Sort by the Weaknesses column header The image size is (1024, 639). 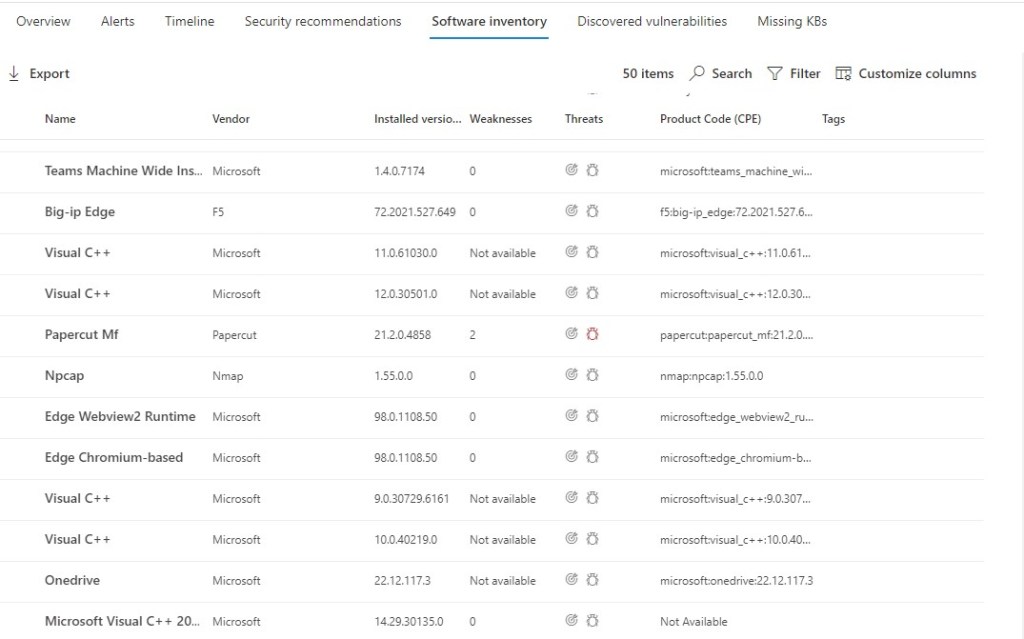click(x=501, y=119)
